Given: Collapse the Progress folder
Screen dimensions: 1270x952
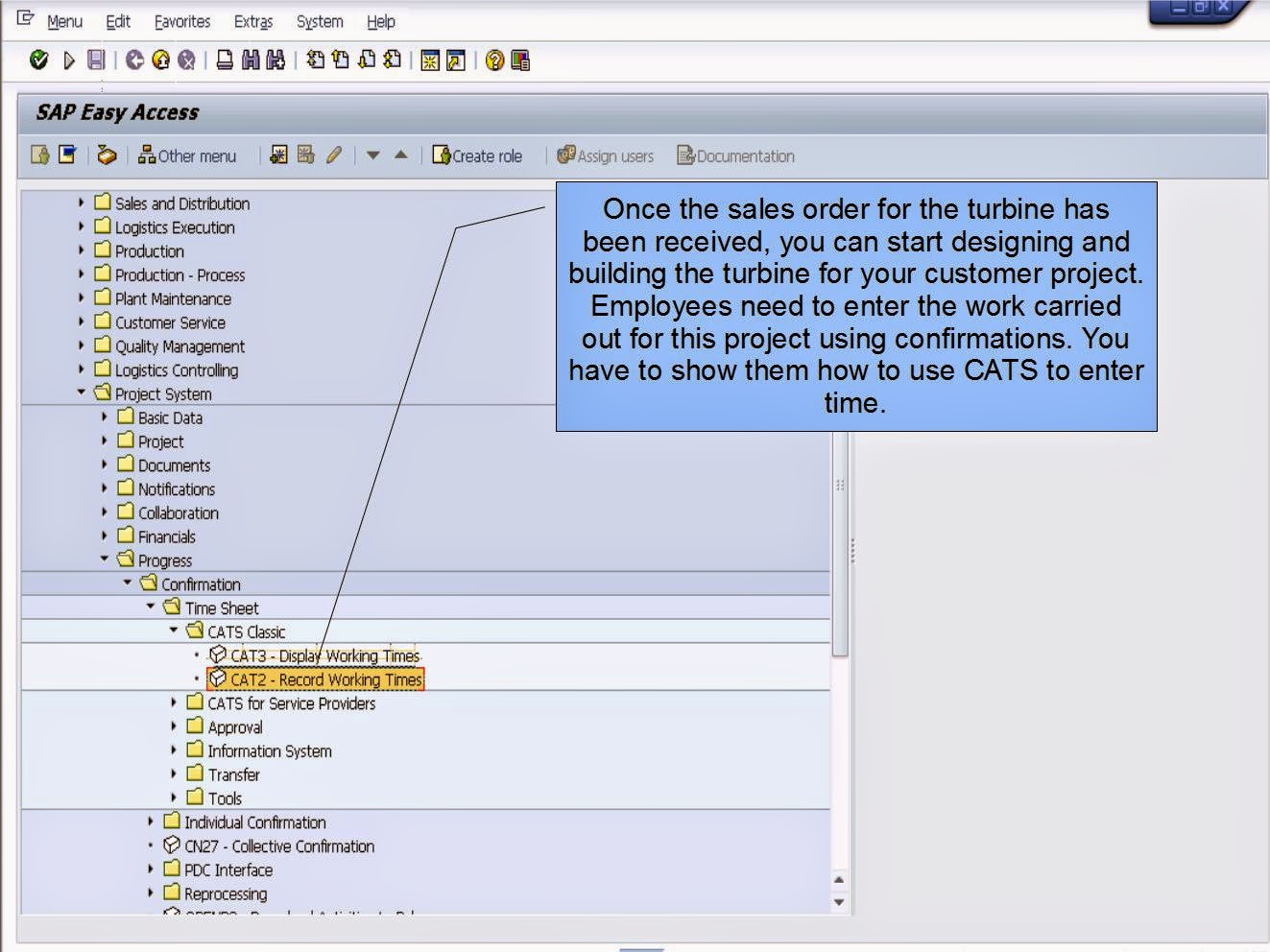Looking at the screenshot, I should tap(104, 559).
